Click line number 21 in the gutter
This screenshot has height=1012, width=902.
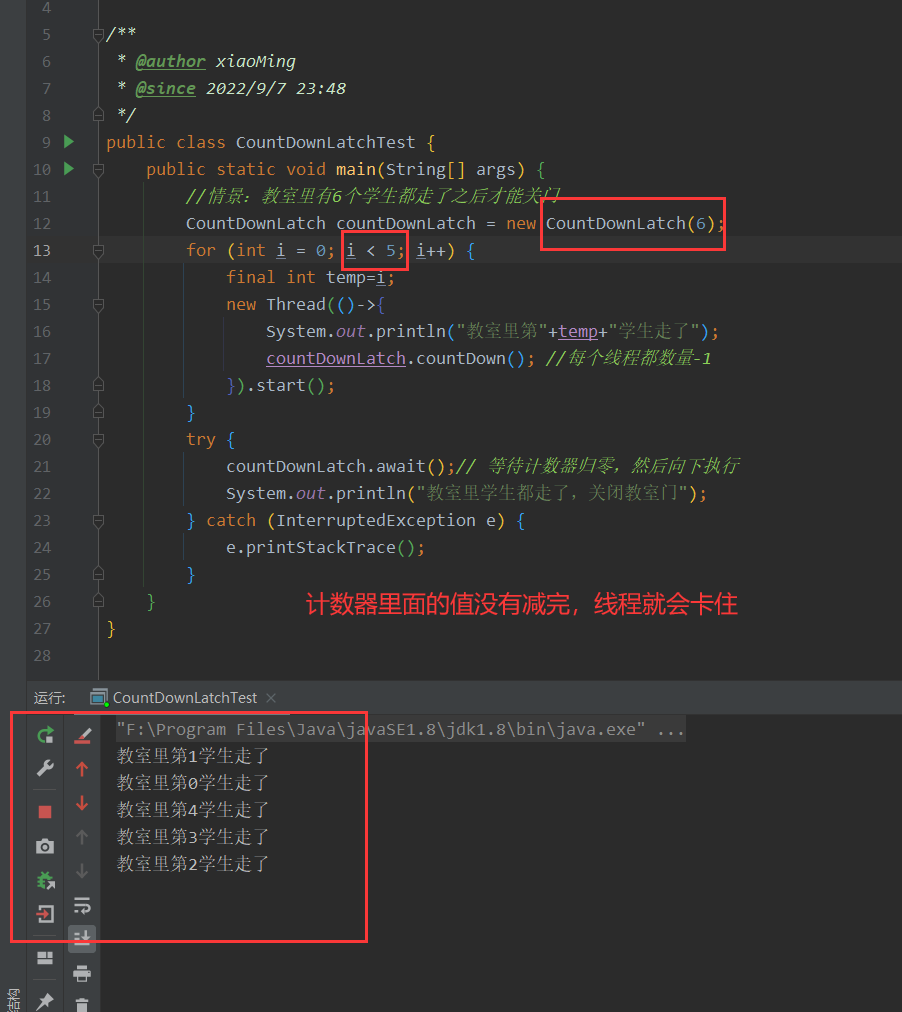tap(42, 467)
